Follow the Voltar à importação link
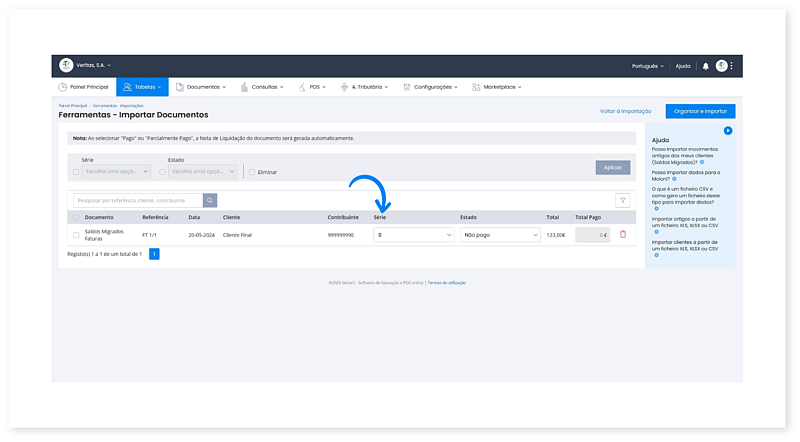800x442 pixels. 625,111
